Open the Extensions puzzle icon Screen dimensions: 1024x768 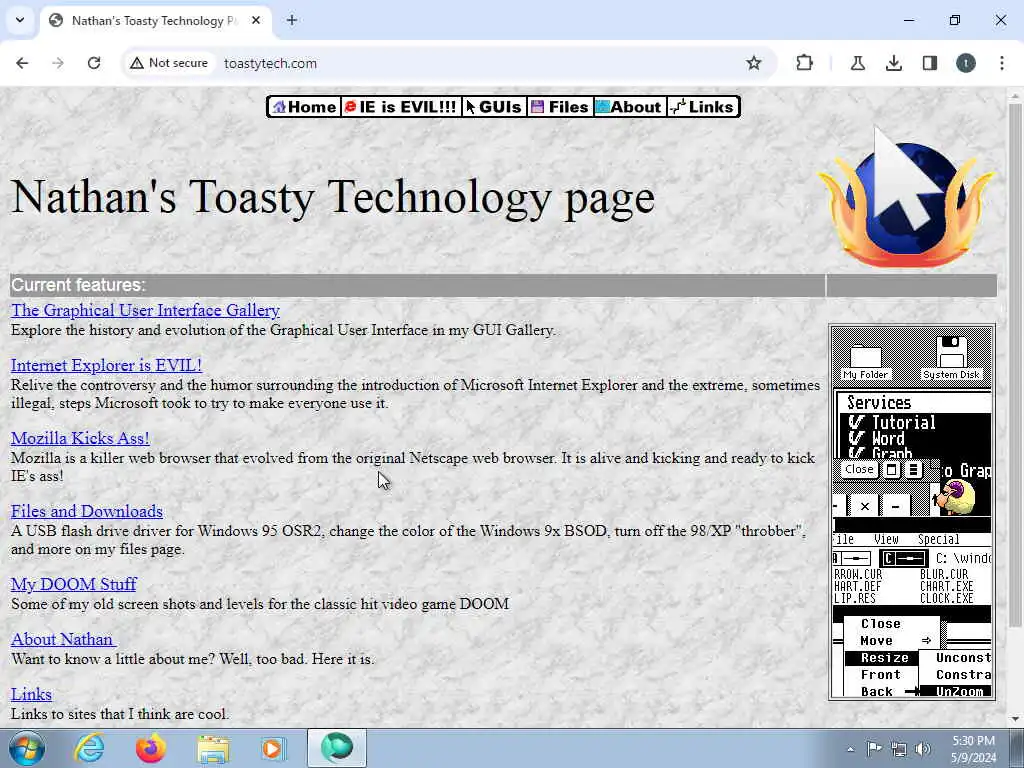click(805, 63)
